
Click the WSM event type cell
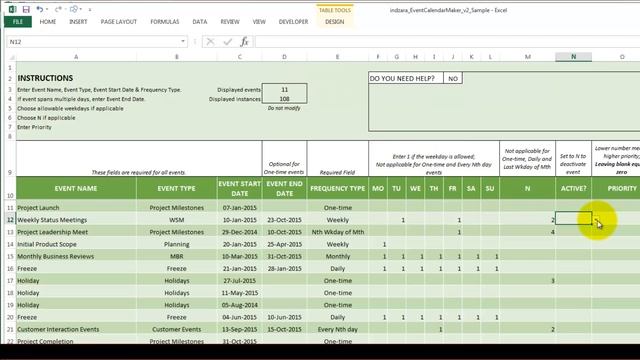click(x=177, y=220)
